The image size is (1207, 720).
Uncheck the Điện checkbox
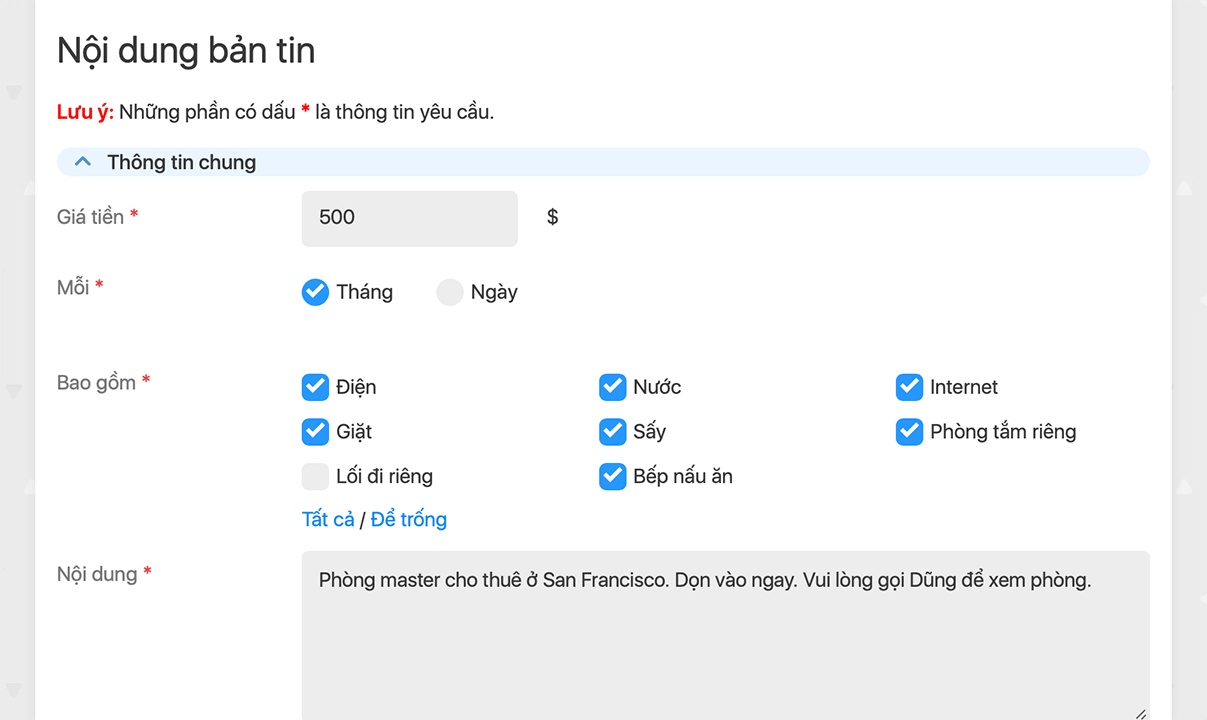(x=315, y=387)
